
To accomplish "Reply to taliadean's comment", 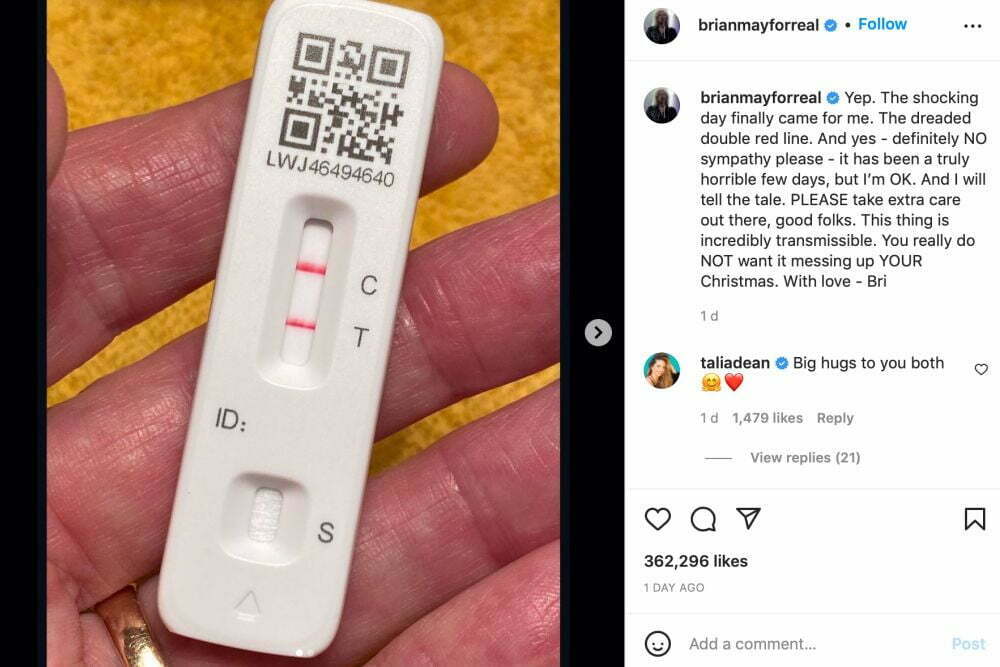I will (x=835, y=418).
